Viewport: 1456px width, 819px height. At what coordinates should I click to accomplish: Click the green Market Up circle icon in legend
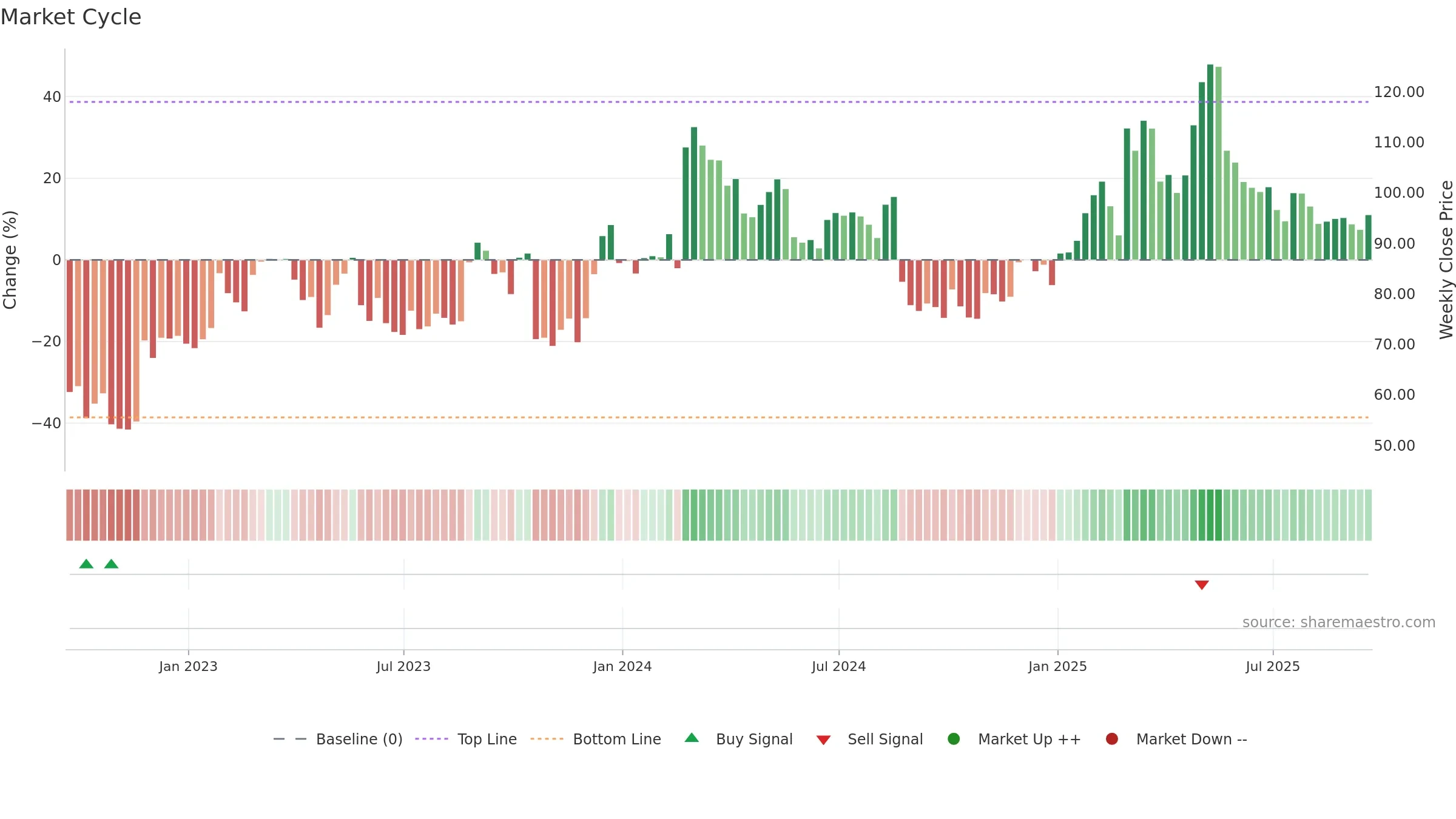pos(954,739)
